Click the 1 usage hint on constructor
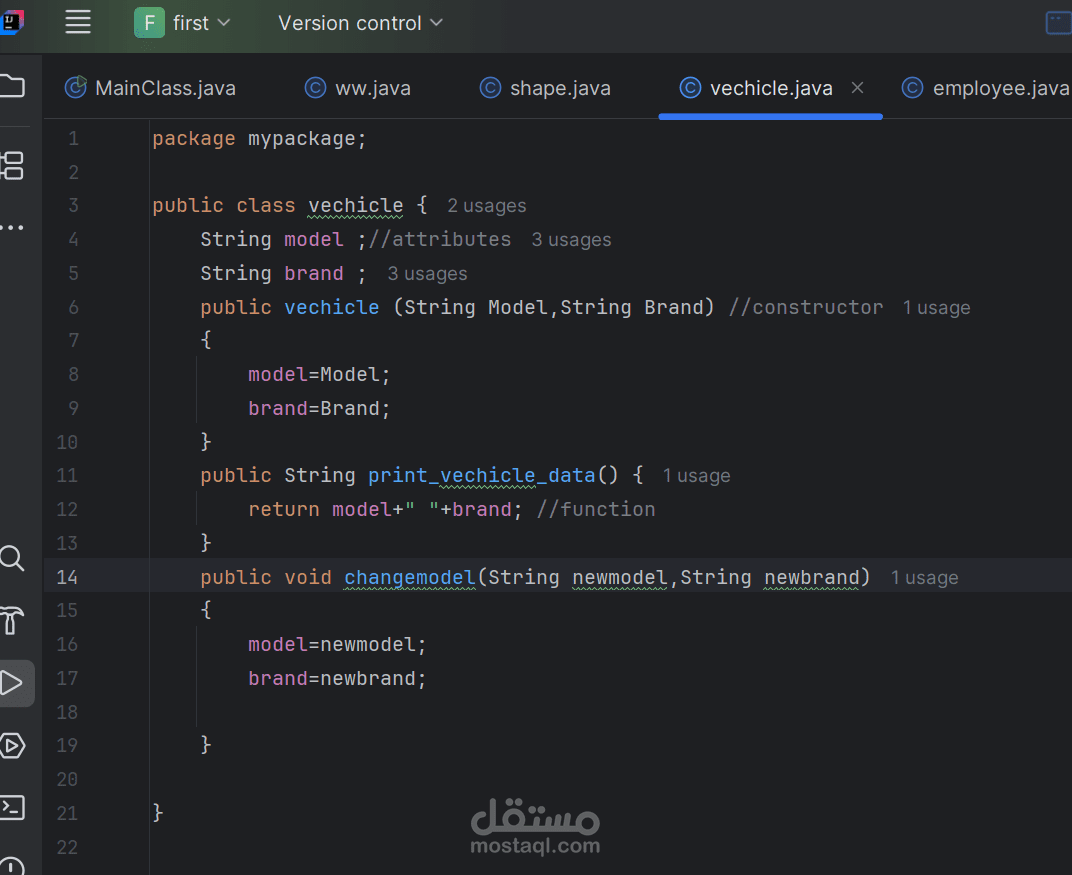 click(936, 308)
